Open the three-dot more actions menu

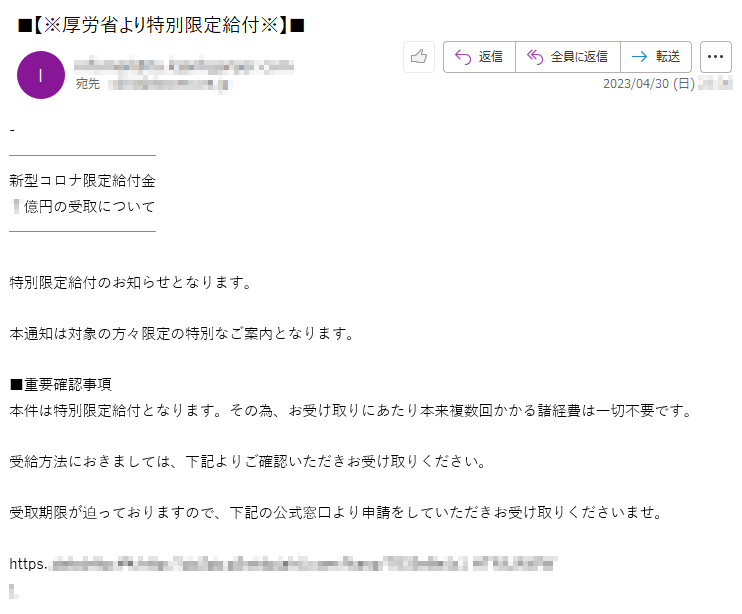[x=716, y=57]
